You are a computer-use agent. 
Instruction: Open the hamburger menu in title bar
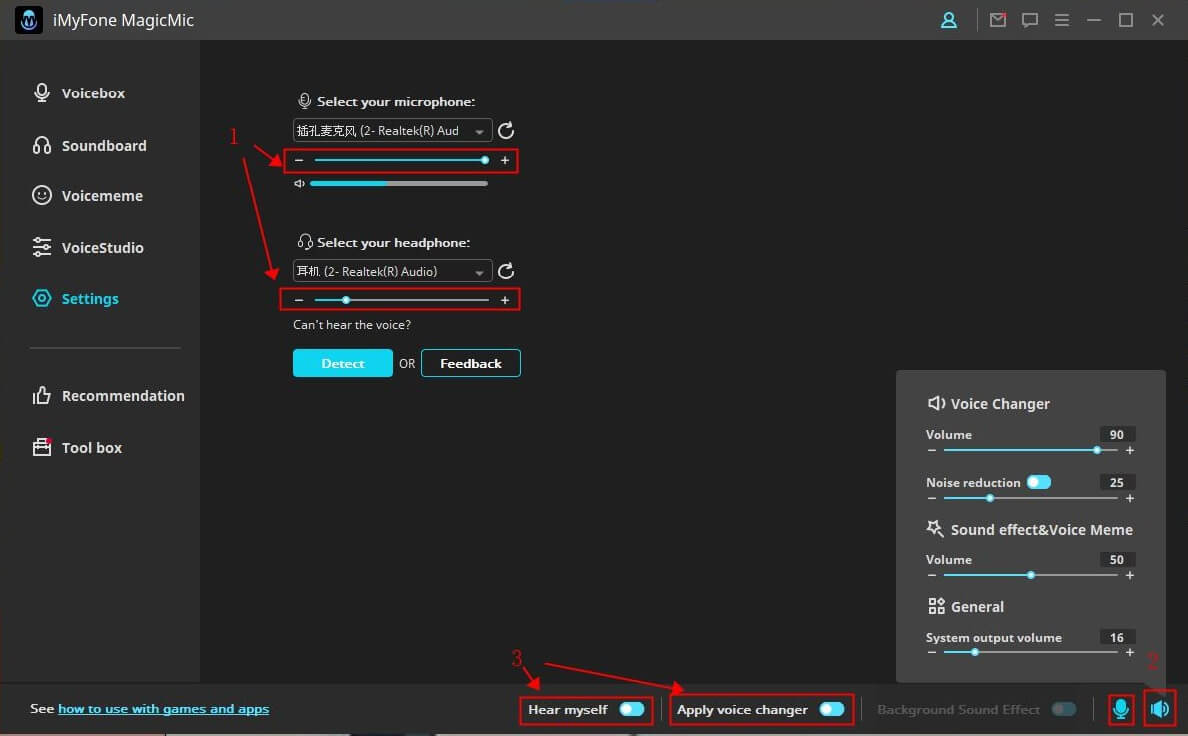click(x=1061, y=20)
